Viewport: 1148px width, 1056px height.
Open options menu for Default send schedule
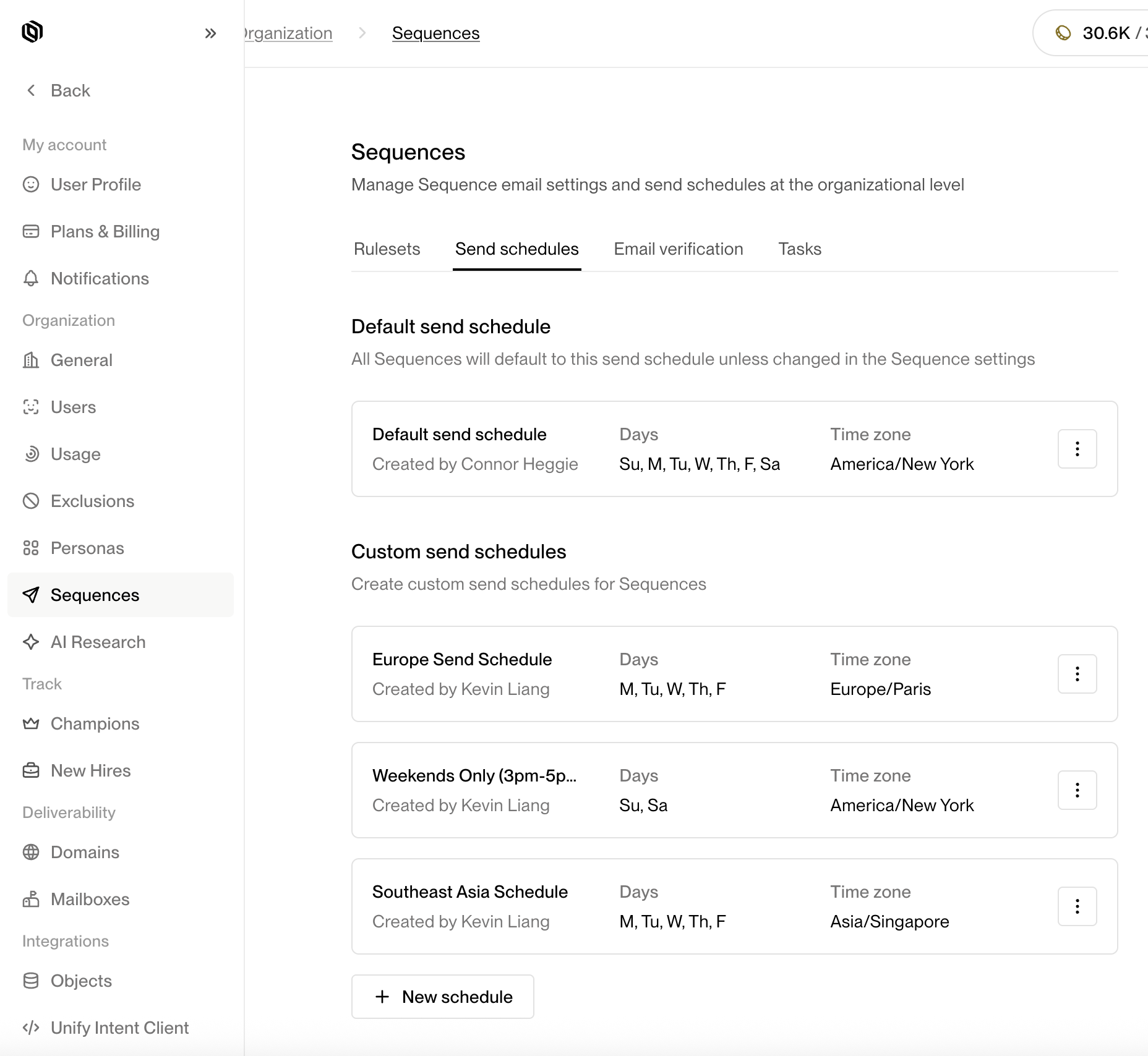1077,449
